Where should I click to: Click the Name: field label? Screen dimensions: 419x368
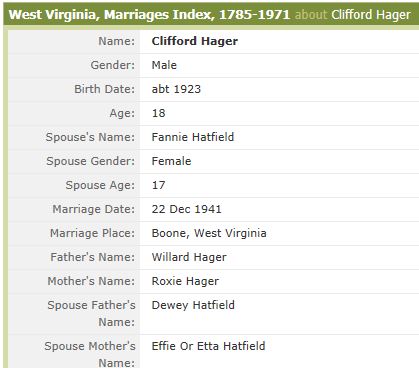pos(117,41)
